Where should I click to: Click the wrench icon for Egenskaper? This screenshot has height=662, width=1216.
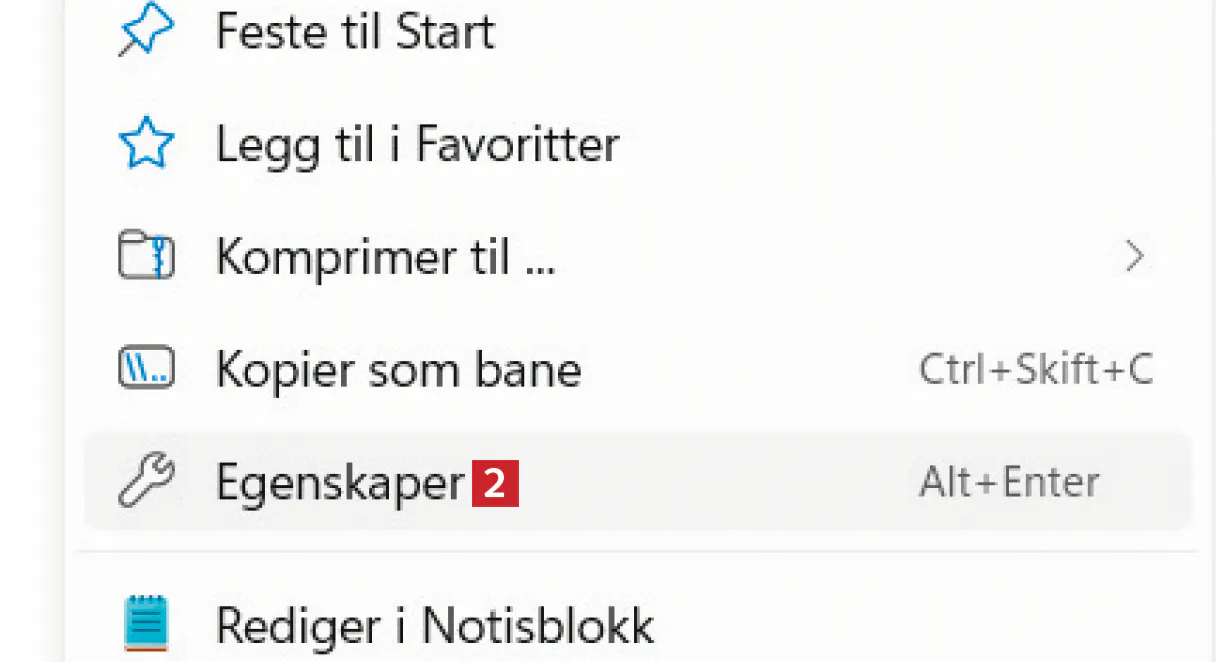(146, 483)
